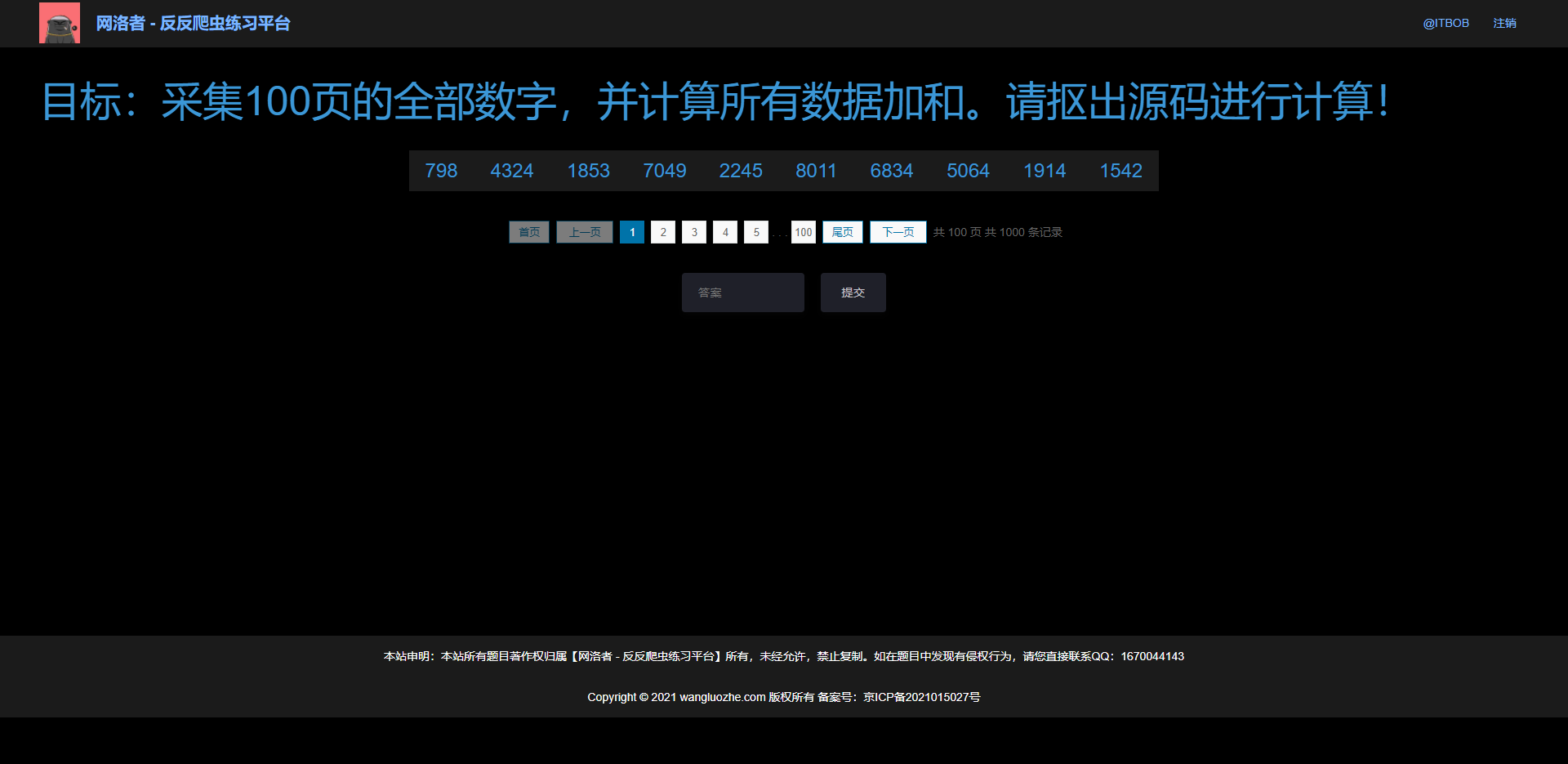The image size is (1568, 764).
Task: Go to the 首页 first page button
Action: coord(529,232)
